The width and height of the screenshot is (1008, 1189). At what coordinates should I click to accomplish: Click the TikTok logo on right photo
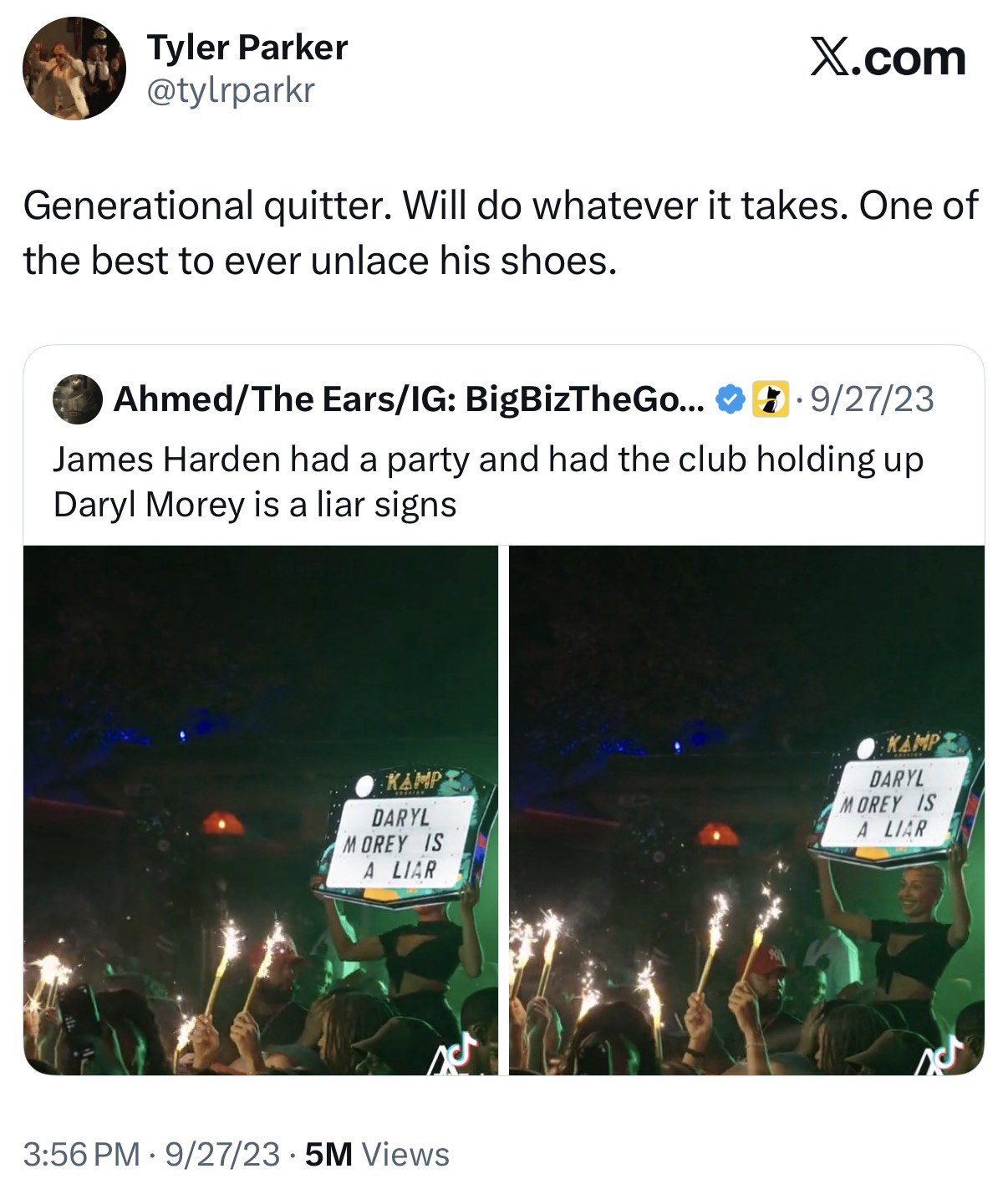coord(942,1054)
